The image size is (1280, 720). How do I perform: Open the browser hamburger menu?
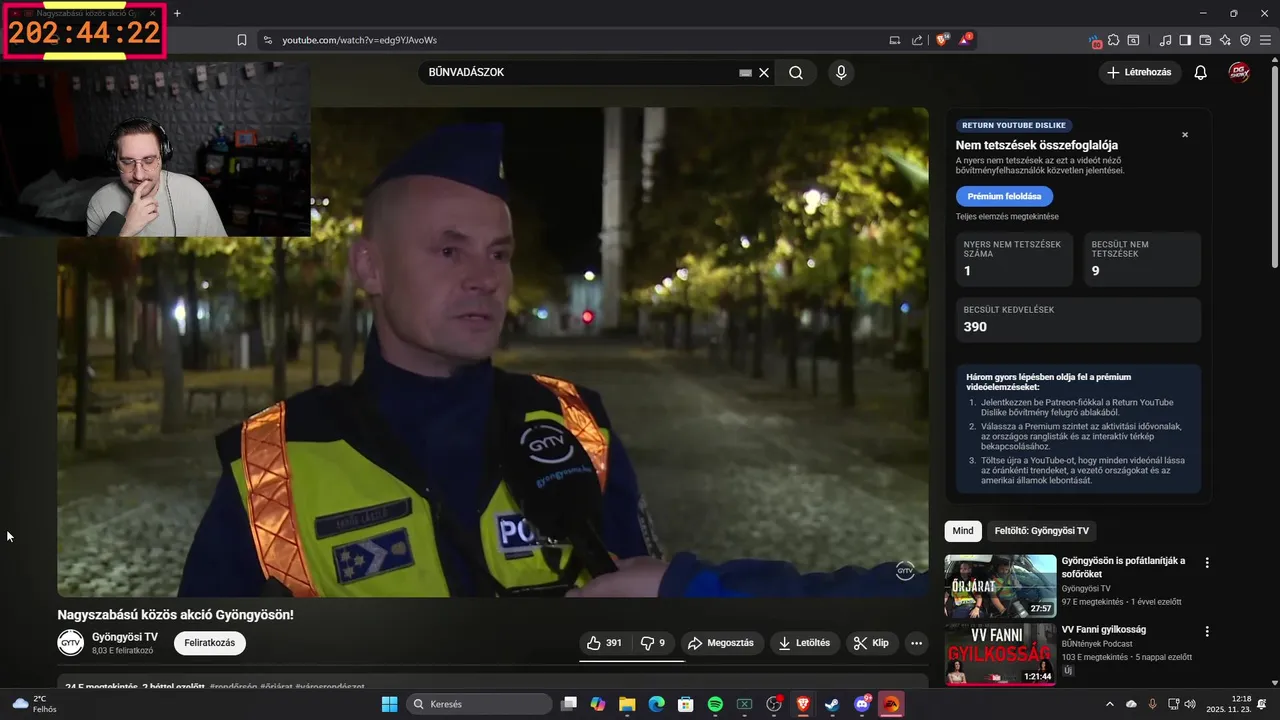point(1265,40)
